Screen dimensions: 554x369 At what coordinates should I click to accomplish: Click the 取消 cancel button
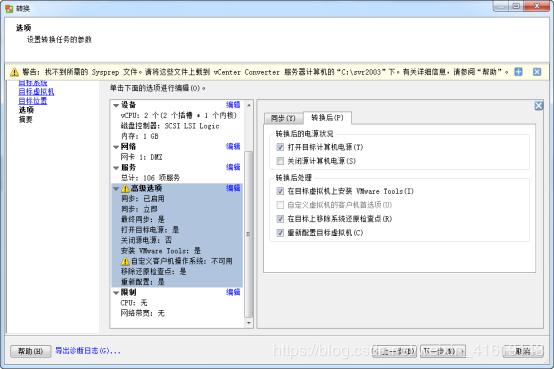coord(523,351)
